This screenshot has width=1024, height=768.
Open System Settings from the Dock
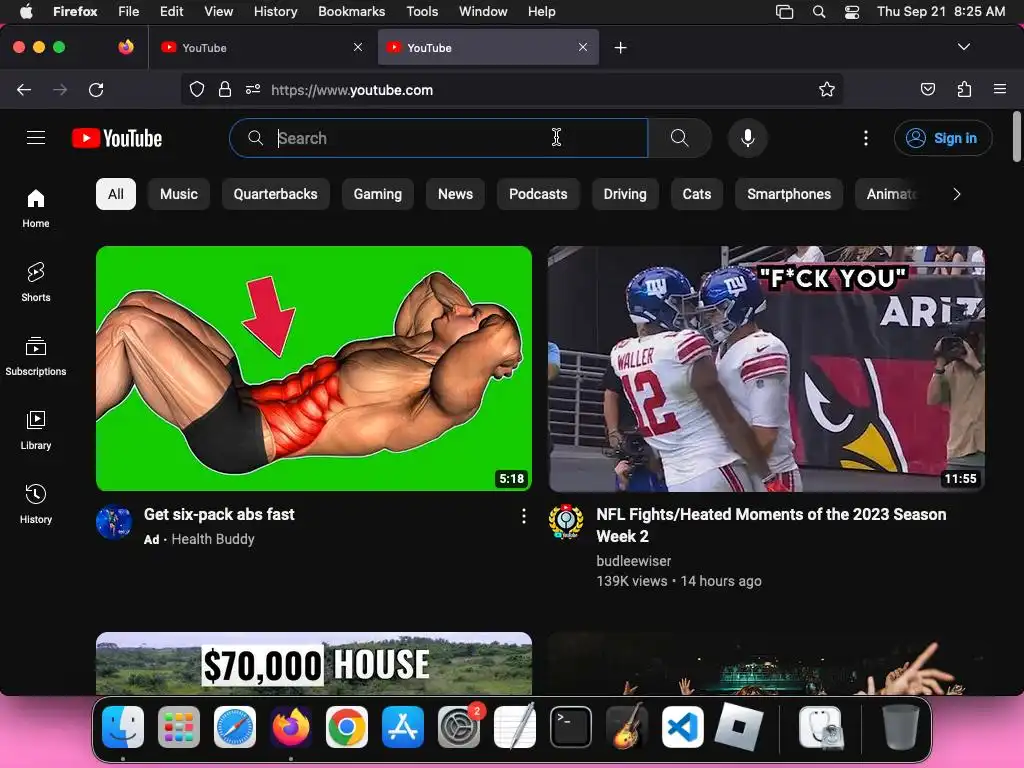pyautogui.click(x=459, y=727)
